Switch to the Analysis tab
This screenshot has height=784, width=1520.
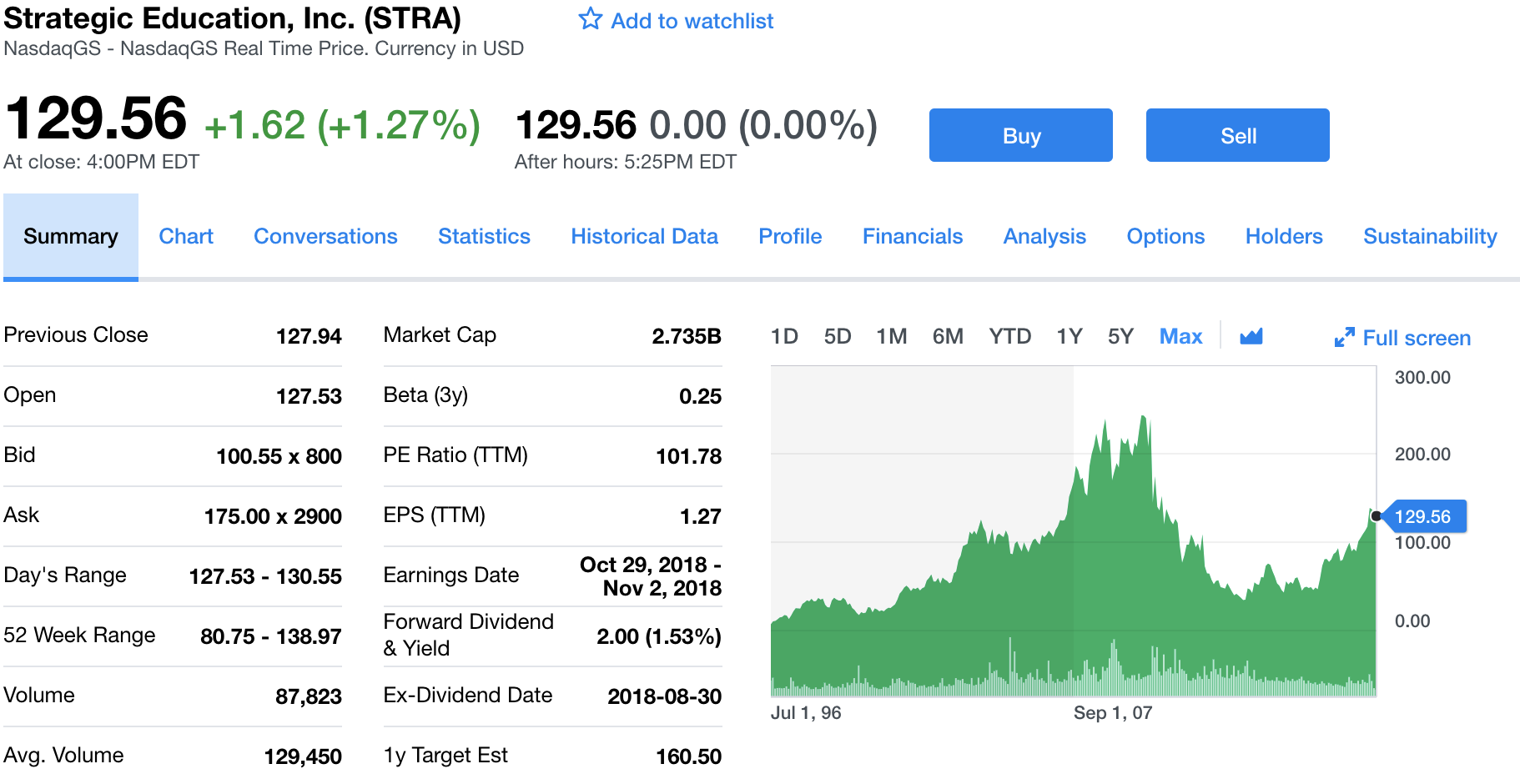(1044, 237)
